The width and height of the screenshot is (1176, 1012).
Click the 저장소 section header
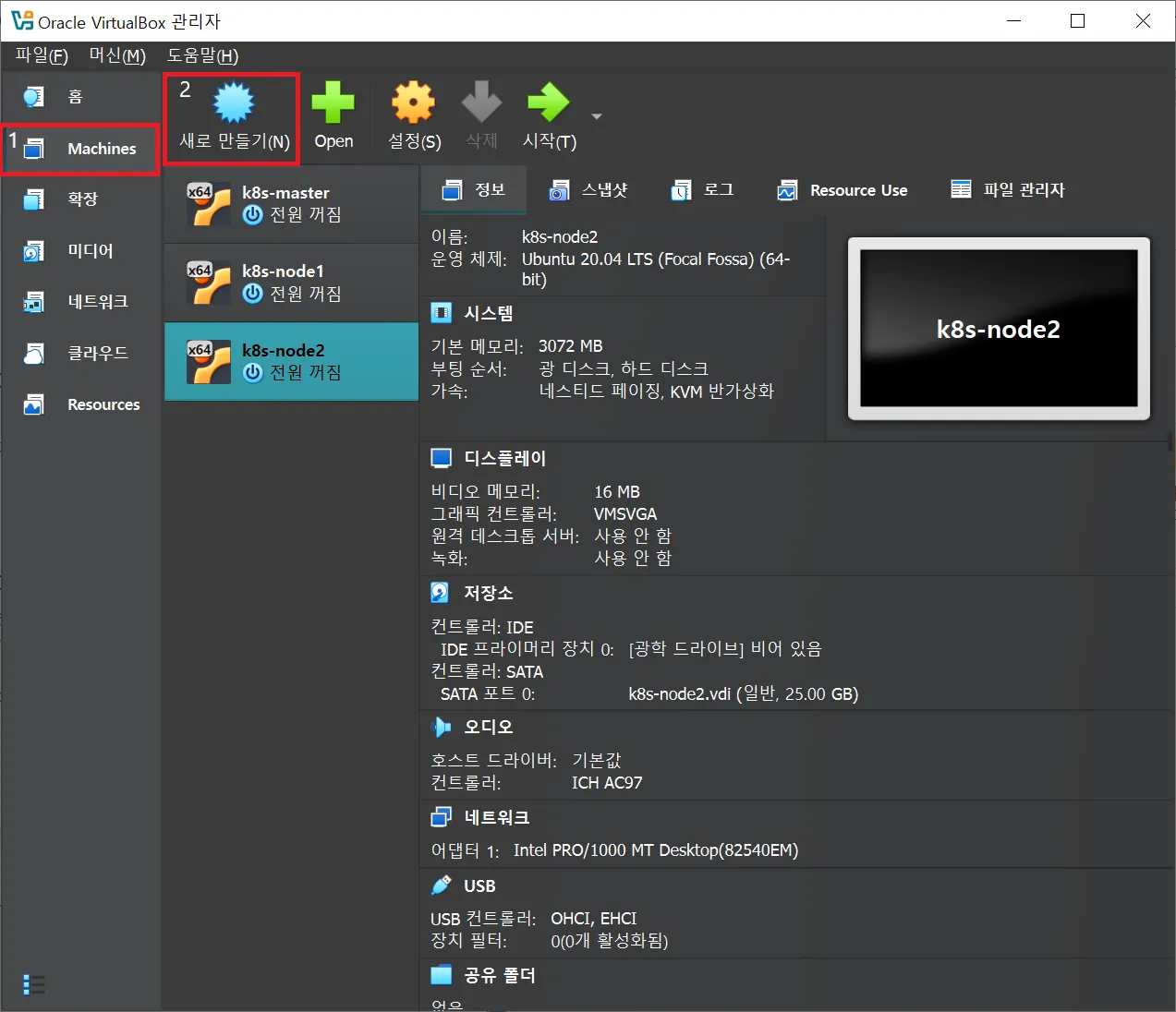click(x=489, y=592)
